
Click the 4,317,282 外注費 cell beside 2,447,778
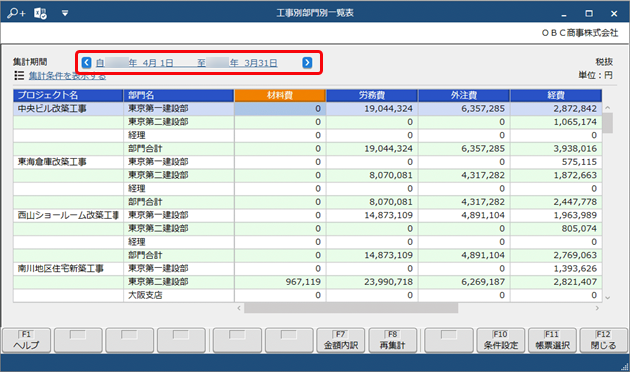pyautogui.click(x=464, y=202)
